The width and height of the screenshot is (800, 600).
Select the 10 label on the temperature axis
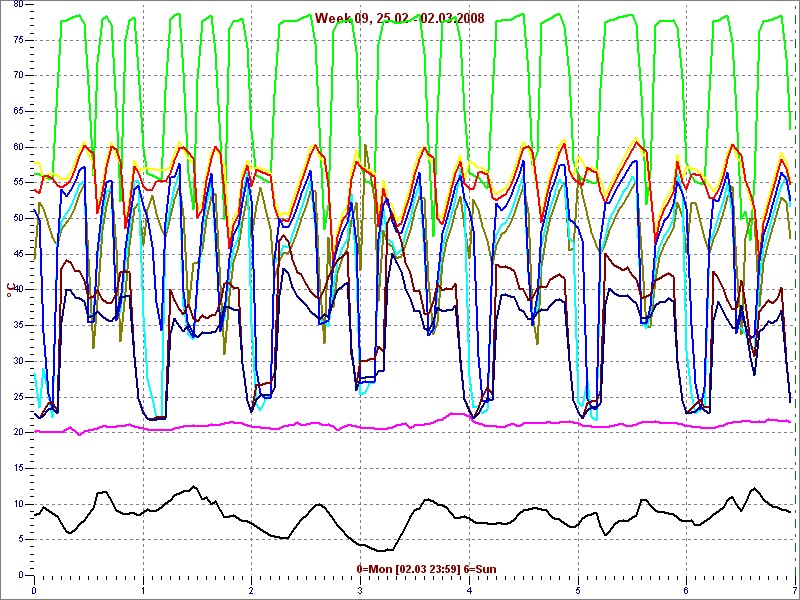[x=18, y=504]
